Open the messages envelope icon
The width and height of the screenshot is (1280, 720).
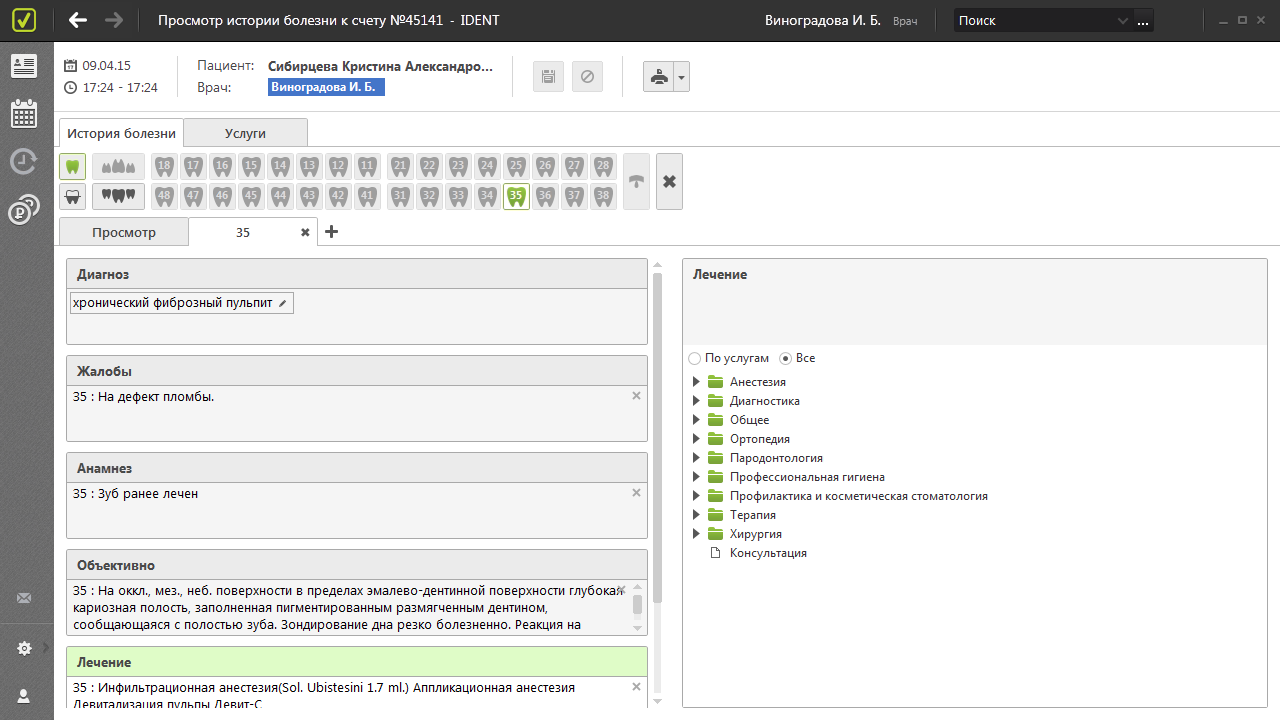24,599
